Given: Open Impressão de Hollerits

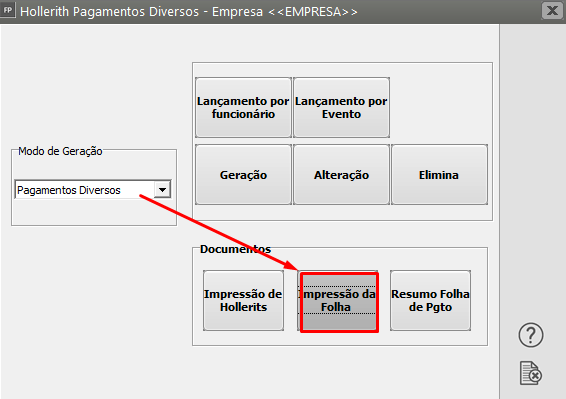Looking at the screenshot, I should (x=243, y=300).
